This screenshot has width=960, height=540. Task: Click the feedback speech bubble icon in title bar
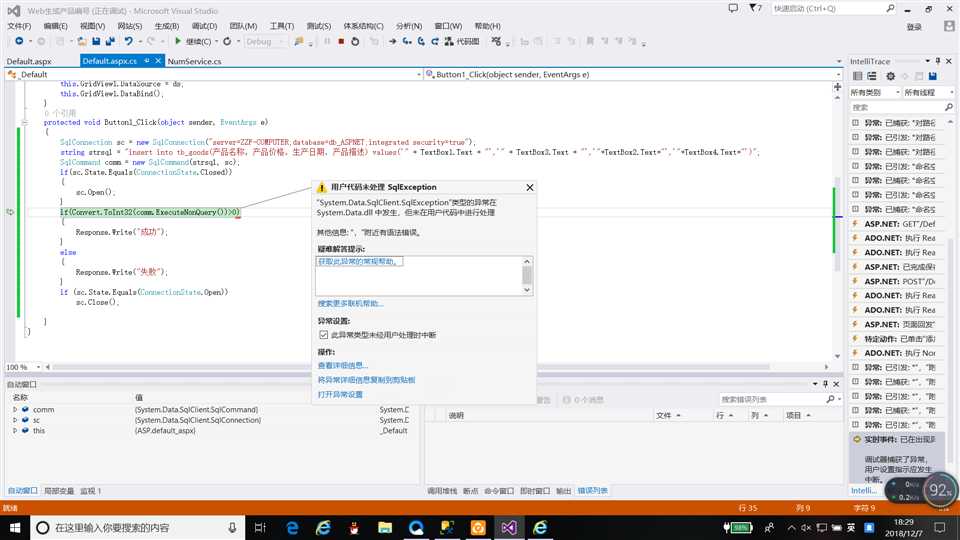(x=733, y=9)
